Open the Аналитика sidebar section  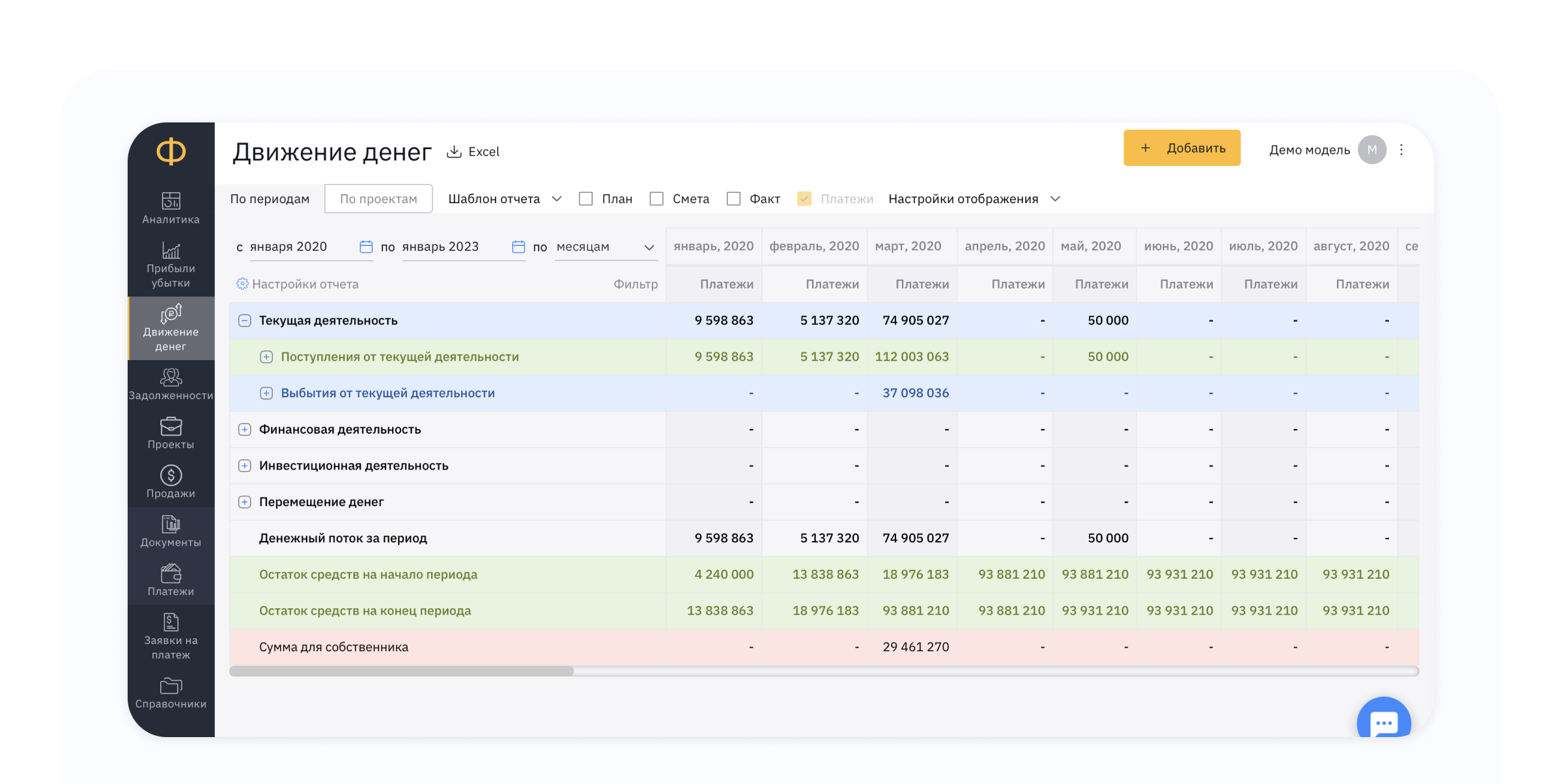pos(171,208)
